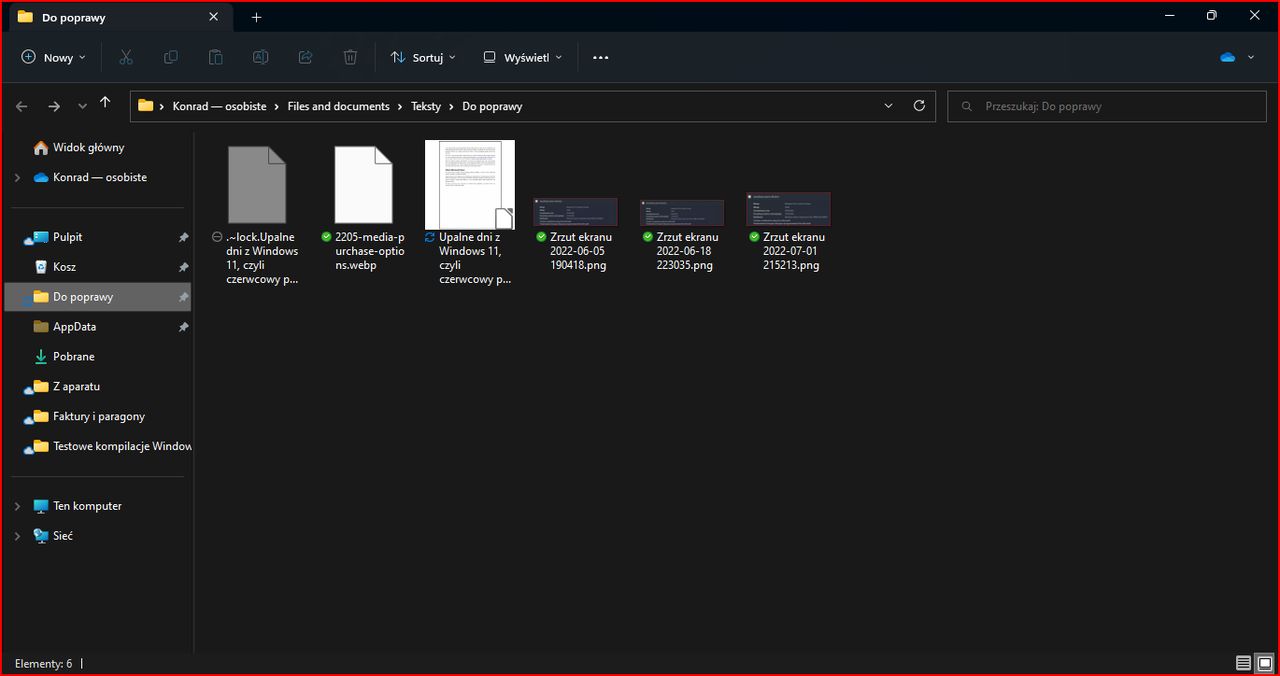Click chevron after Teksty breadcrumb
Viewport: 1280px width, 676px height.
(x=452, y=106)
